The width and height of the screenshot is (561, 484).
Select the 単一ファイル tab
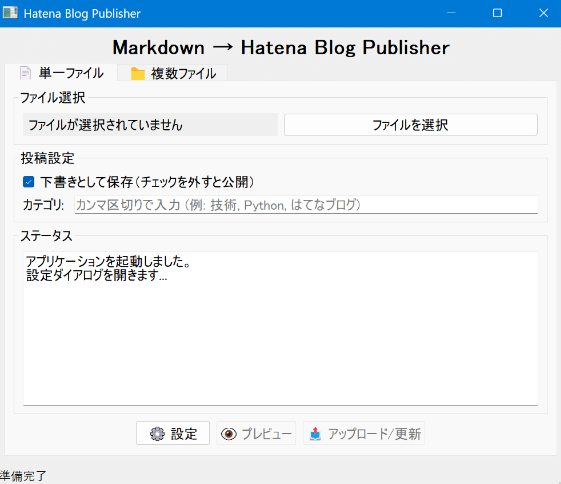click(61, 73)
